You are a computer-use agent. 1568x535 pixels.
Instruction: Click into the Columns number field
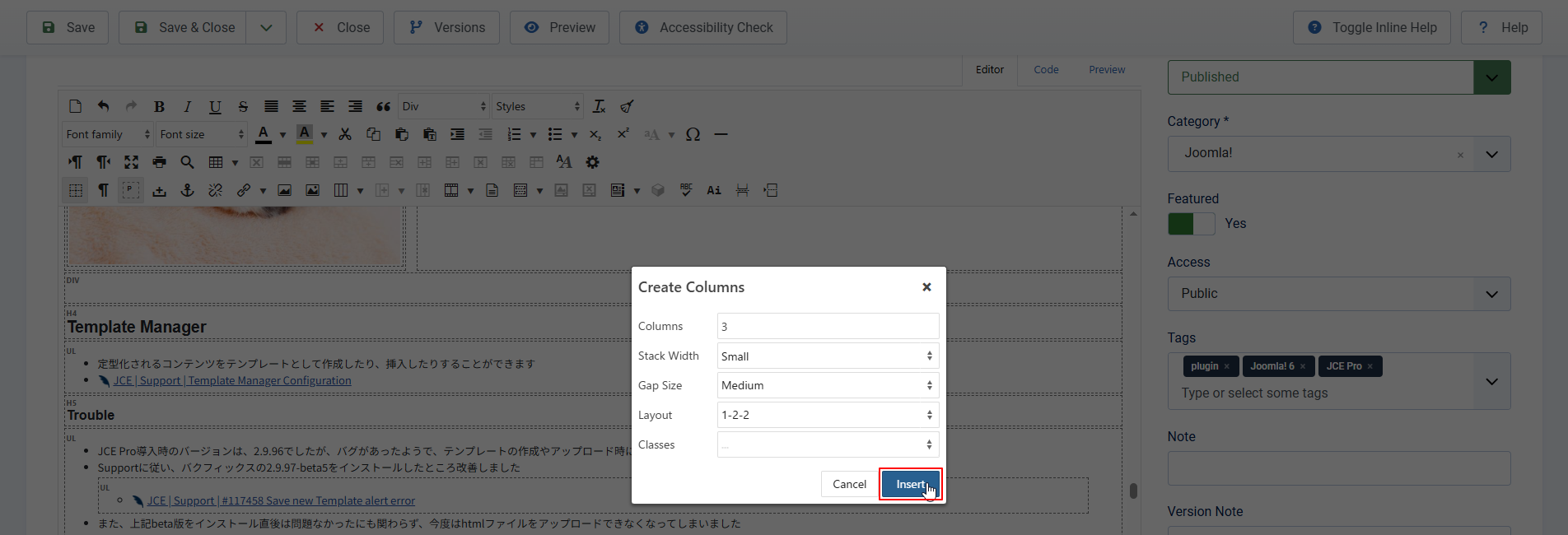(x=827, y=327)
